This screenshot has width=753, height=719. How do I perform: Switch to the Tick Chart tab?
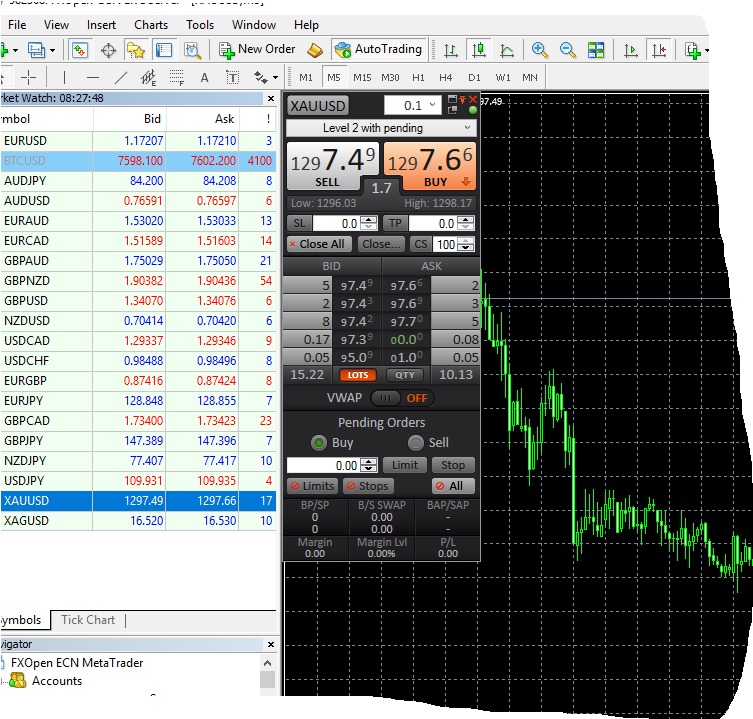88,620
